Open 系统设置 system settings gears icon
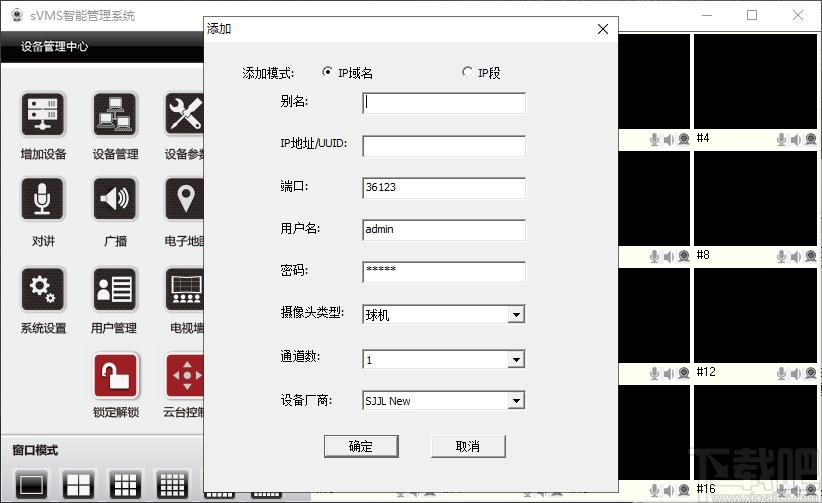Image resolution: width=822 pixels, height=503 pixels. [x=43, y=289]
